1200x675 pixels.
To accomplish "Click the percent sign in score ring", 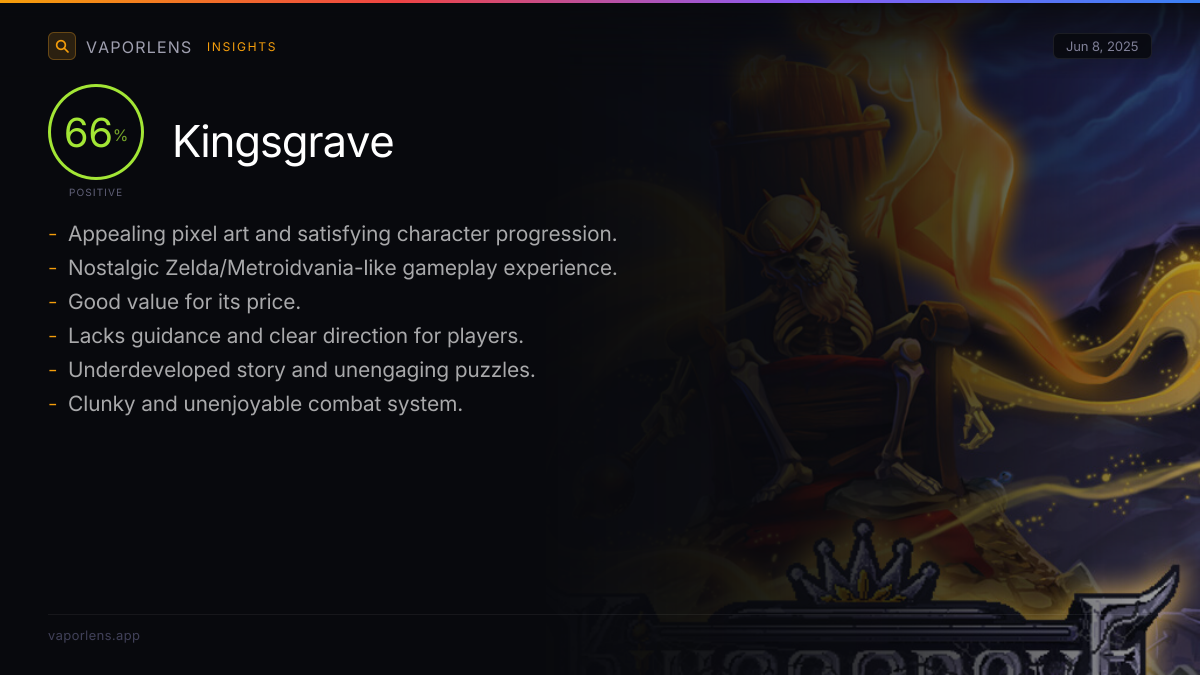I will pyautogui.click(x=120, y=136).
